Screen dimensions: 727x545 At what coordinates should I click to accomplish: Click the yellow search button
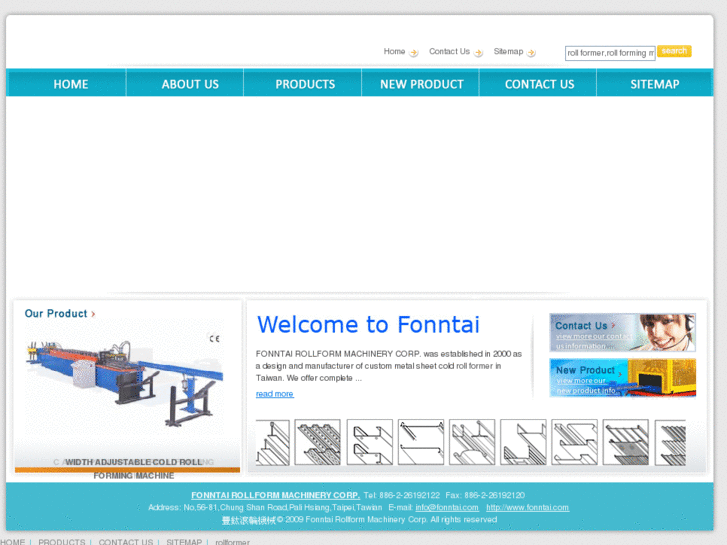point(674,51)
